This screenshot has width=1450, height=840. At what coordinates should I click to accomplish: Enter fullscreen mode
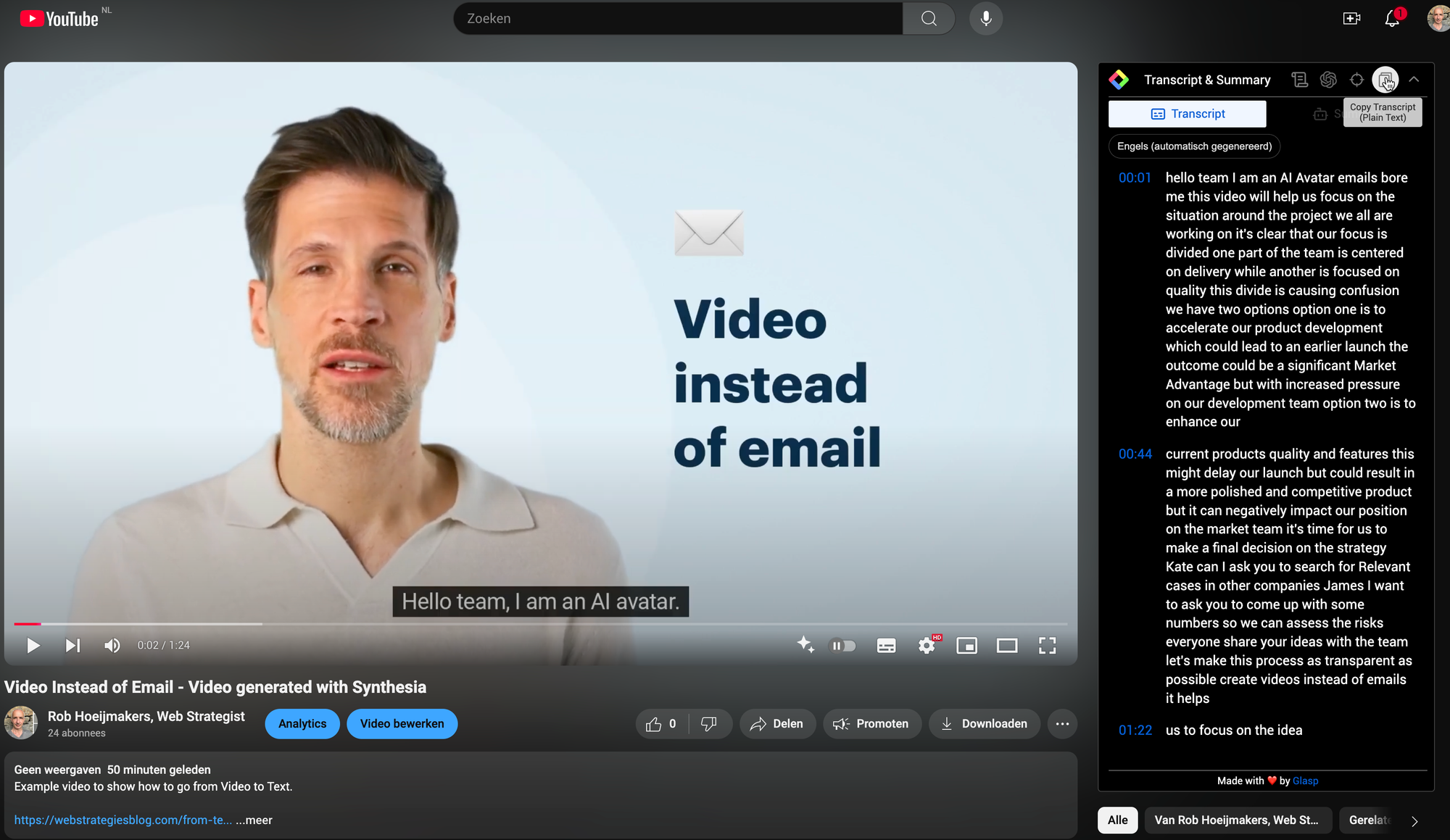tap(1047, 645)
